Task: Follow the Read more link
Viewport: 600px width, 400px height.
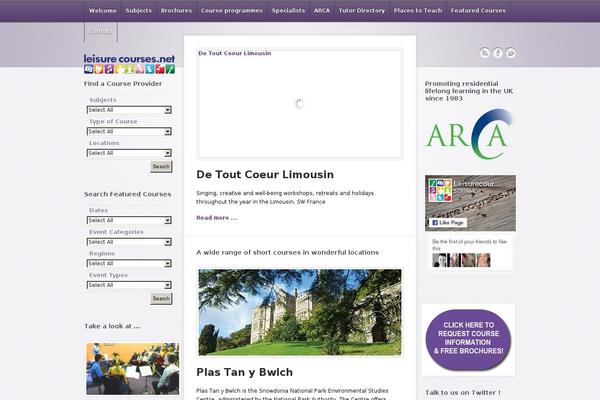Action: point(217,218)
